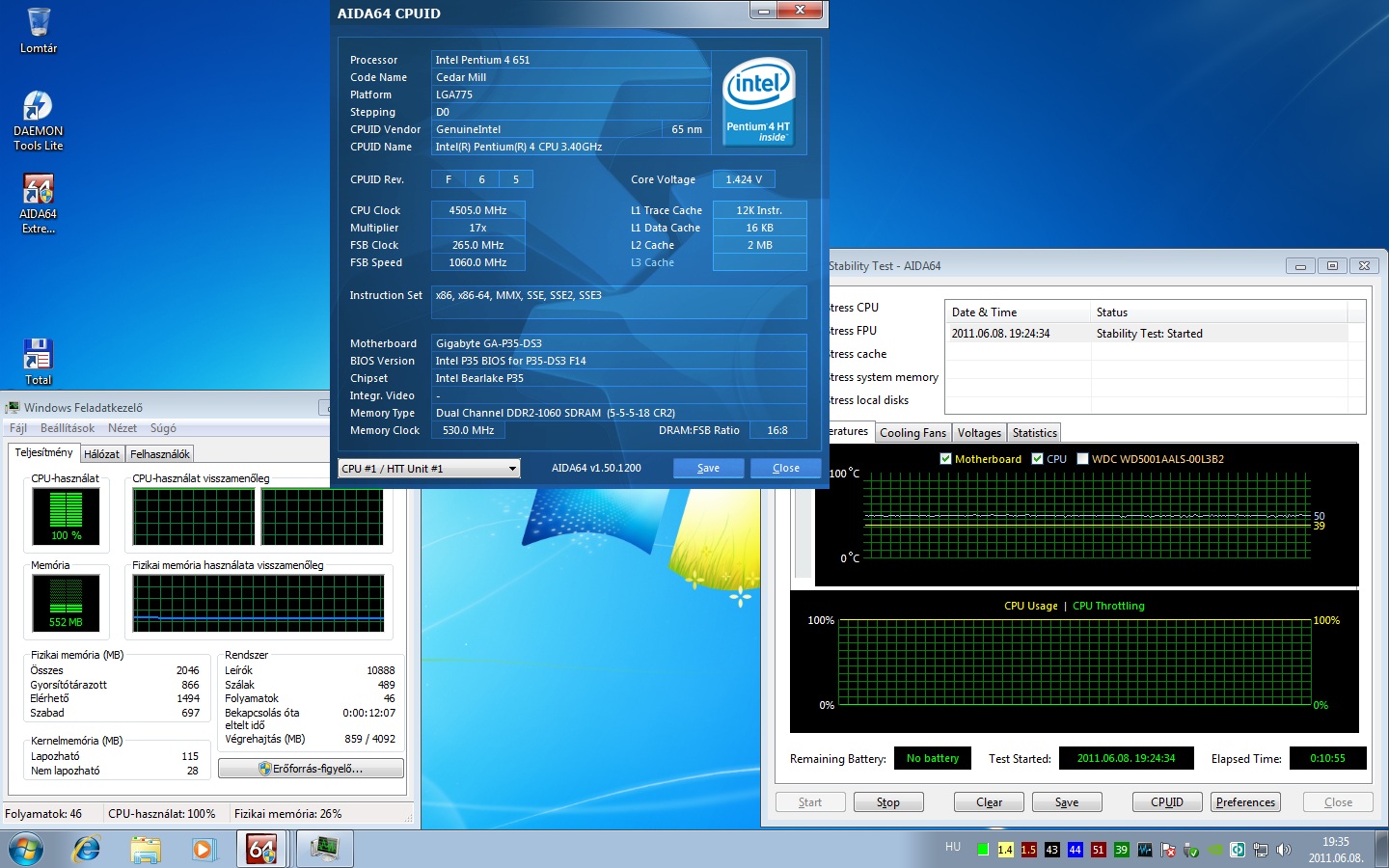Click the Stop button in Stability Test
Image resolution: width=1389 pixels, height=868 pixels.
pos(888,802)
